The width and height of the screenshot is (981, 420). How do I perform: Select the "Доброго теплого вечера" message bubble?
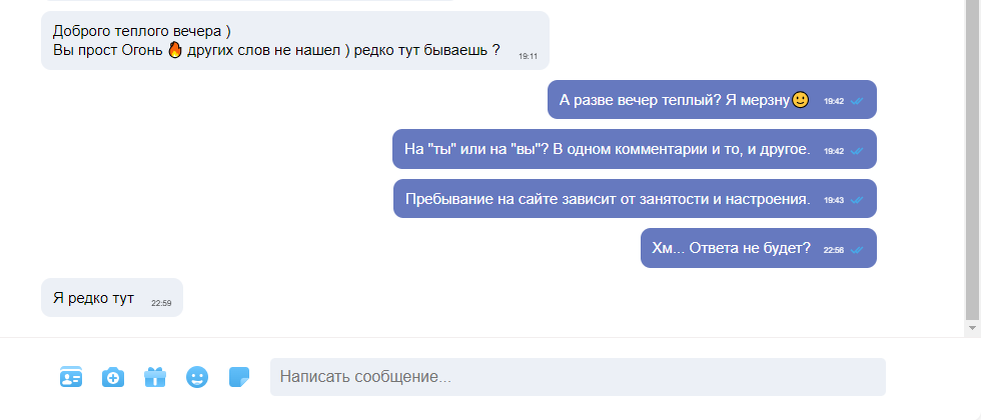[295, 40]
